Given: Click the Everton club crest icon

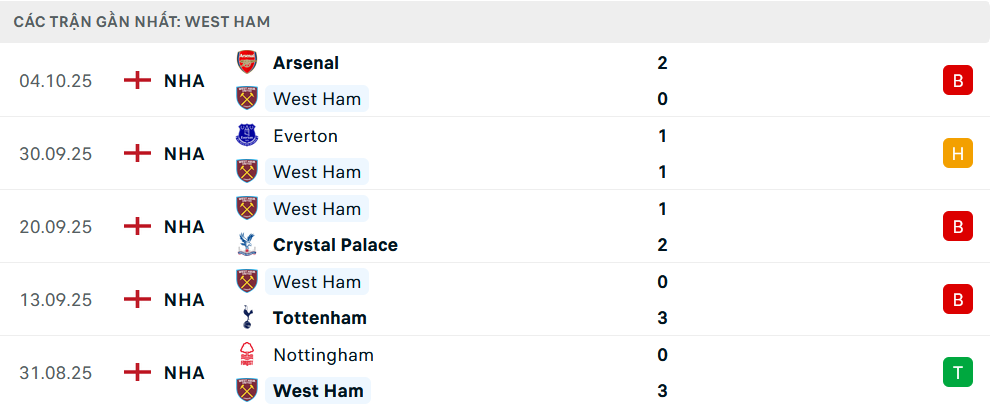Looking at the screenshot, I should pyautogui.click(x=246, y=135).
